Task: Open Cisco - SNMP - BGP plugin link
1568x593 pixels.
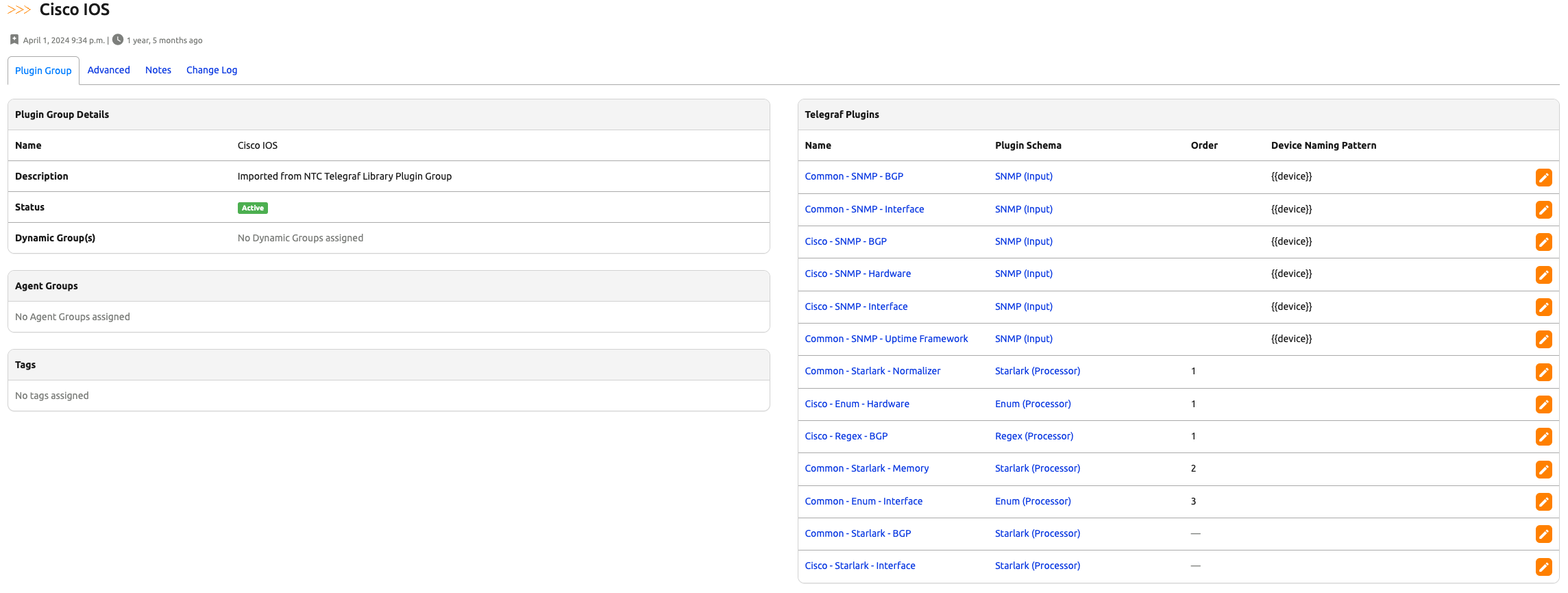Action: pos(846,241)
